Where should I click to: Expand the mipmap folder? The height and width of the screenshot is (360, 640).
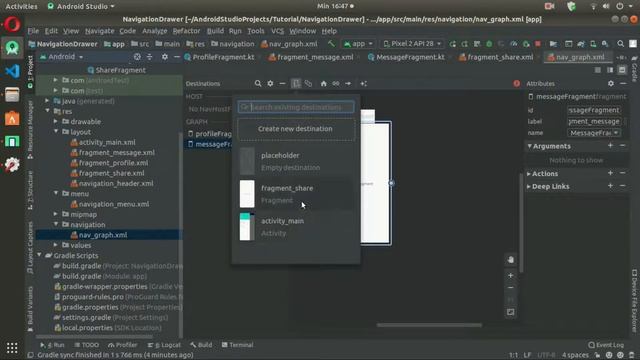(x=56, y=214)
